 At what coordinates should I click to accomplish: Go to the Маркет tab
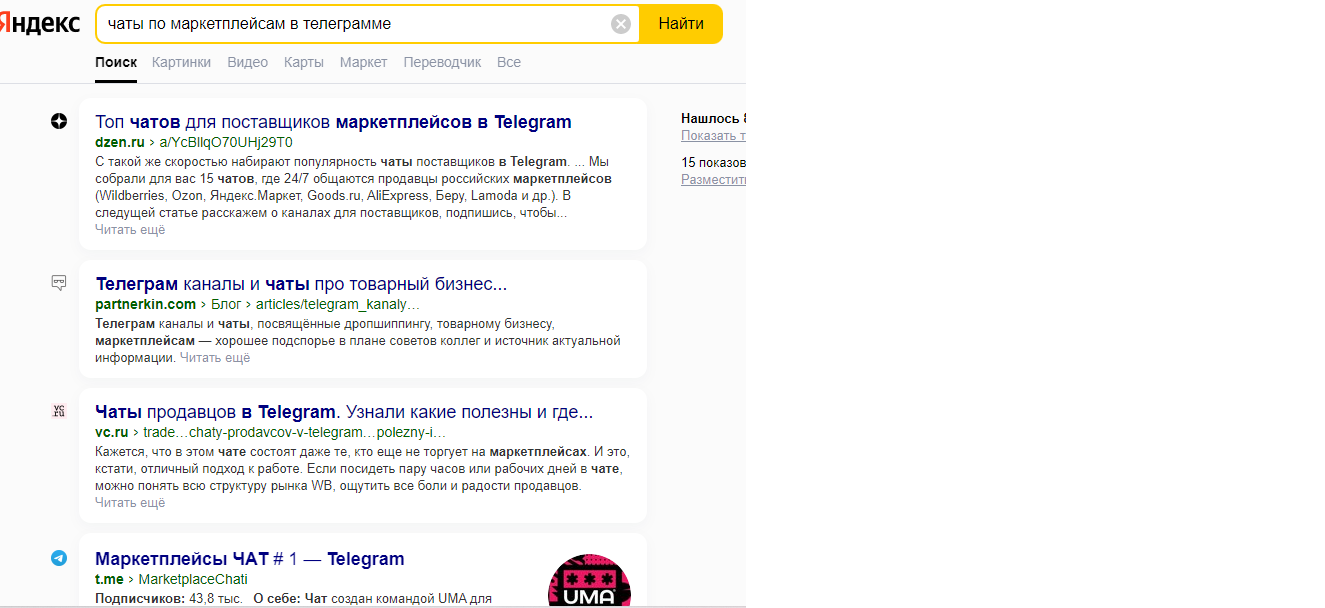coord(363,62)
